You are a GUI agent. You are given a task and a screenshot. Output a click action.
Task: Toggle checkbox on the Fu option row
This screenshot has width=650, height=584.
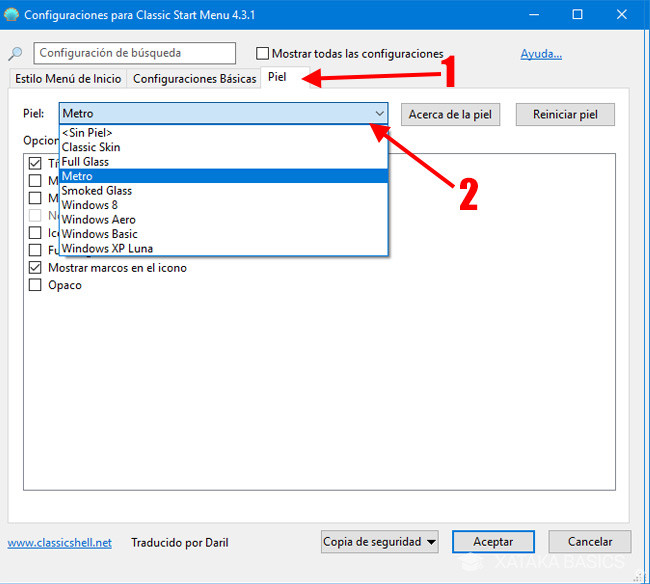click(35, 250)
